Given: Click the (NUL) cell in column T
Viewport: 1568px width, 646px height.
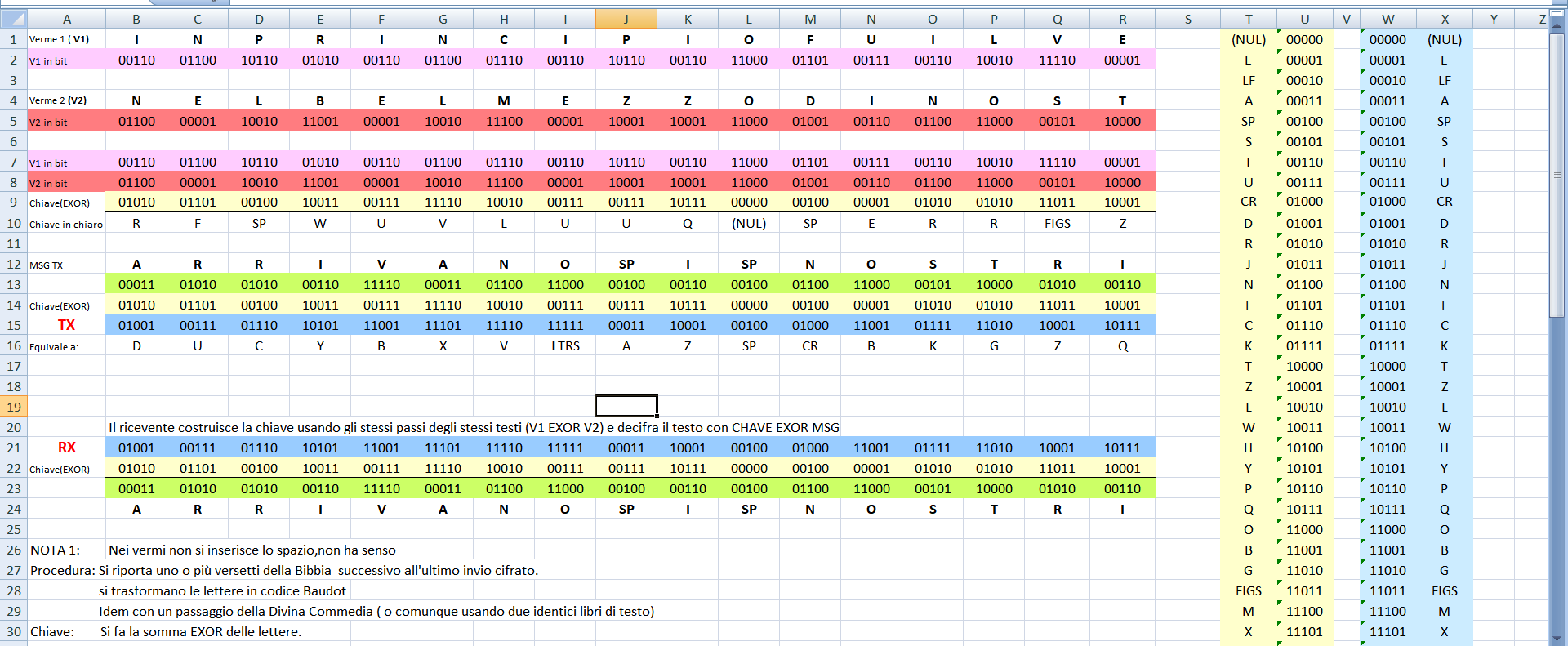Looking at the screenshot, I should (1248, 39).
